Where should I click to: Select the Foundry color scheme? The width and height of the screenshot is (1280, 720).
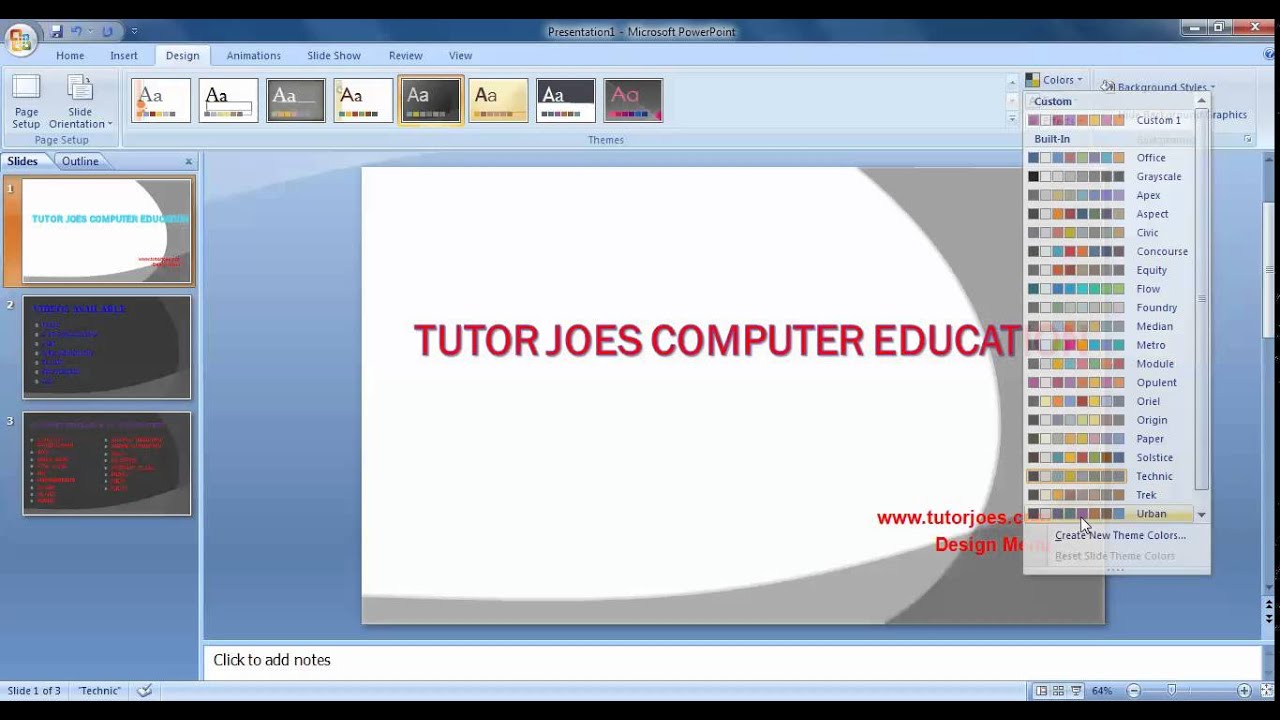1111,308
